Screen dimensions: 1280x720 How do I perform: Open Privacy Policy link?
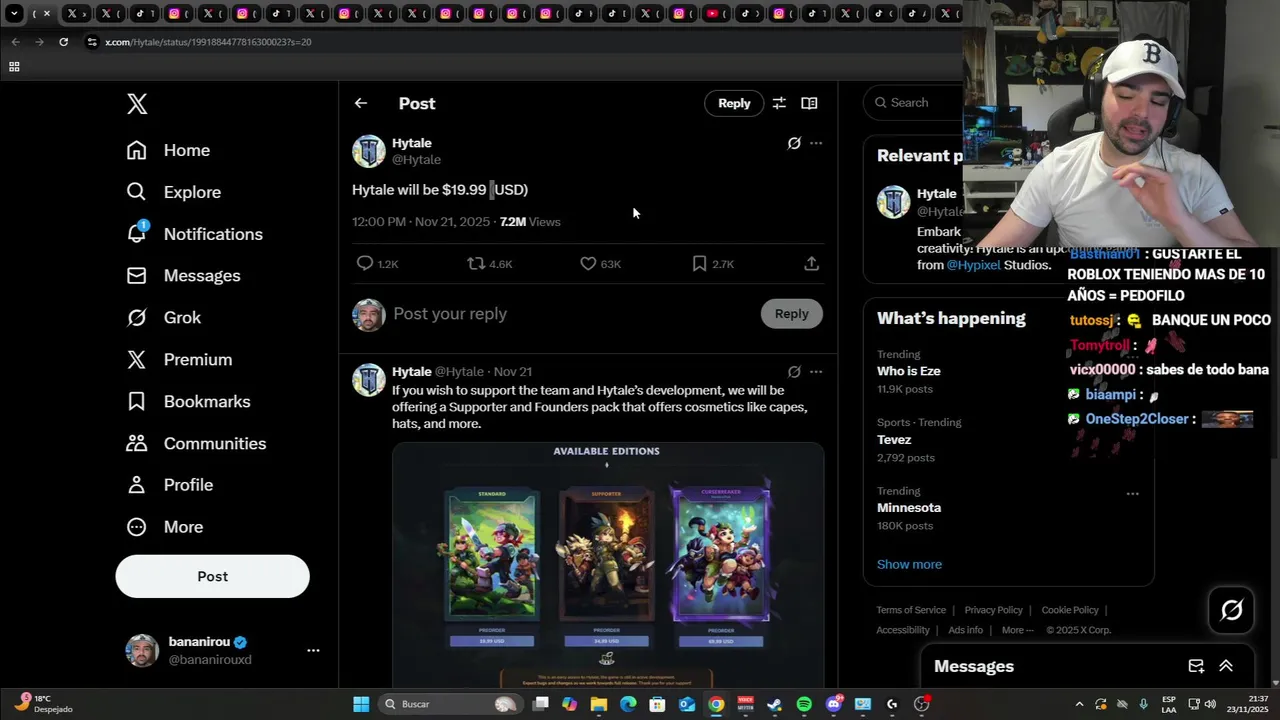click(993, 610)
